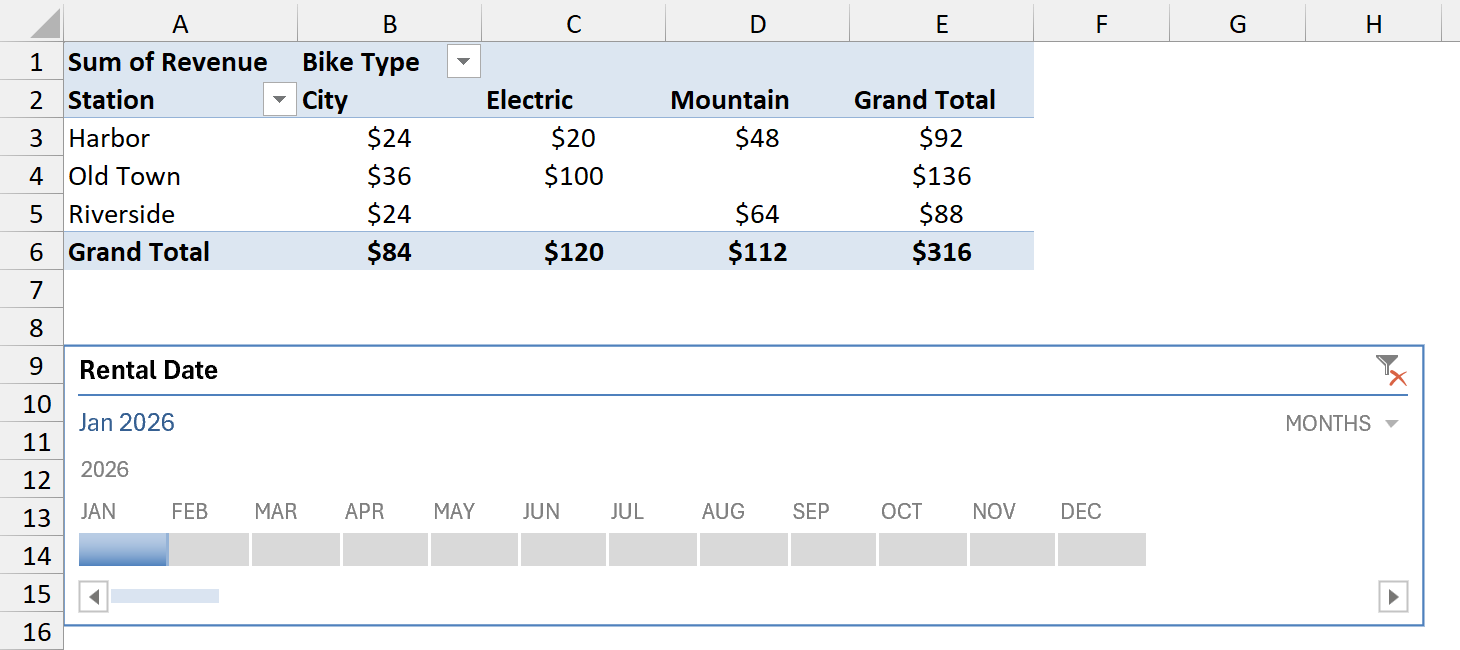Select column E header
Image resolution: width=1460 pixels, height=650 pixels.
pos(942,24)
